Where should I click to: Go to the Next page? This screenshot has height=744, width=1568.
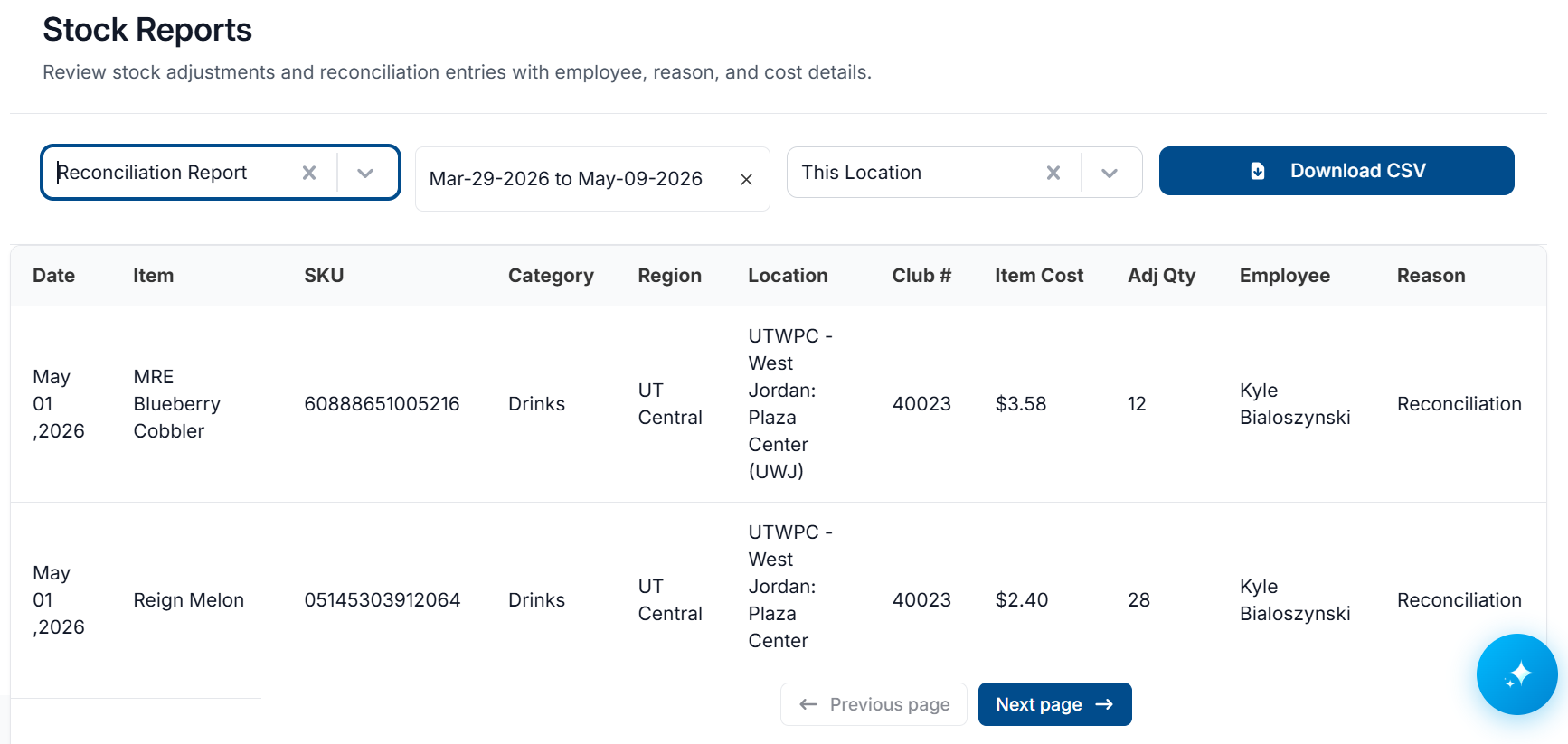click(x=1054, y=704)
